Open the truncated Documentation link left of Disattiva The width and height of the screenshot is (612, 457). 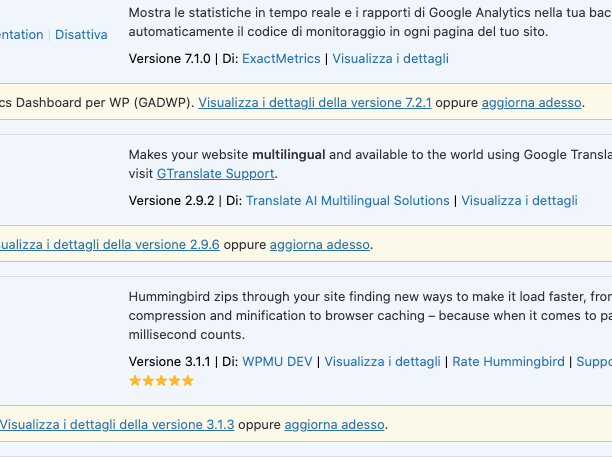coord(21,34)
